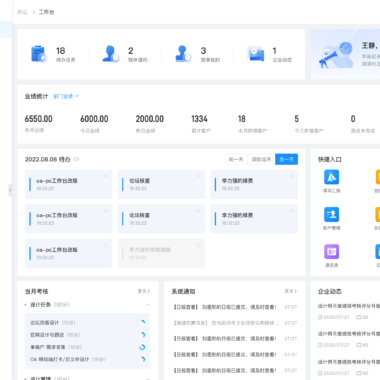380x380 pixels.
Task: Click the 6000.00 今日业绩 value
Action: click(x=94, y=119)
